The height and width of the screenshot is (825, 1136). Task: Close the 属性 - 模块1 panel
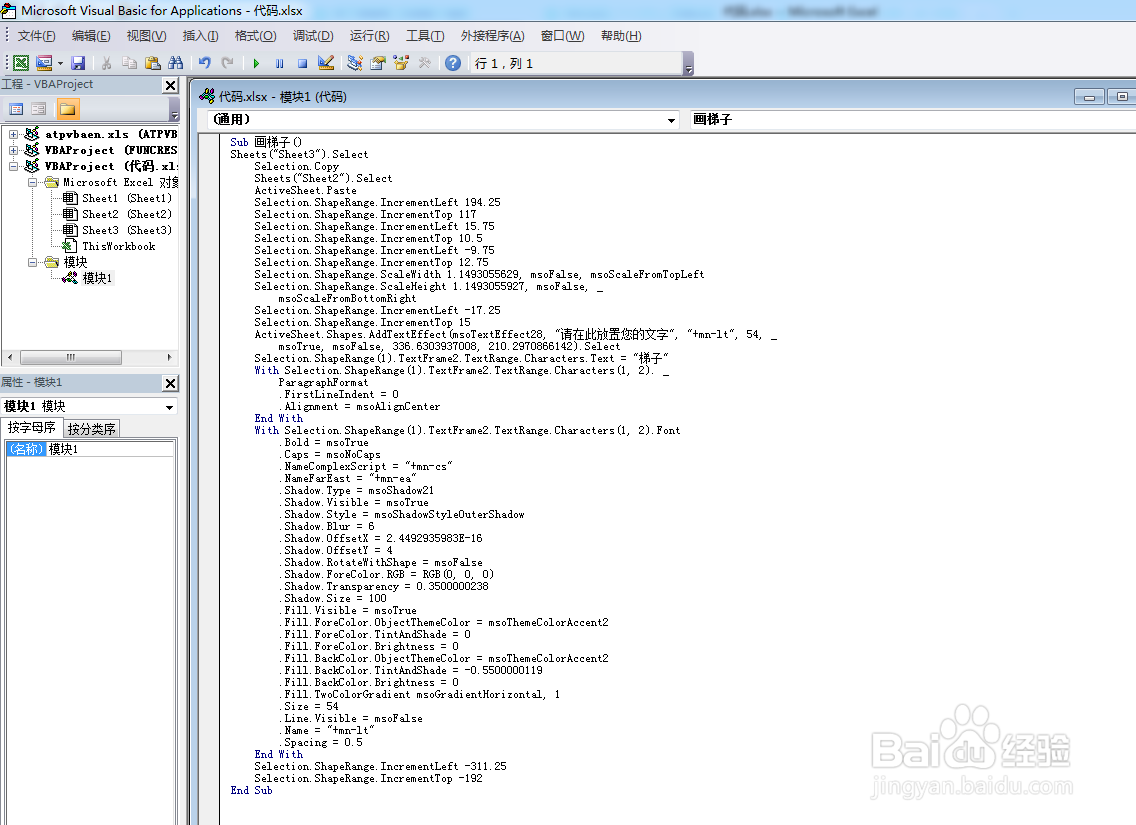point(170,383)
